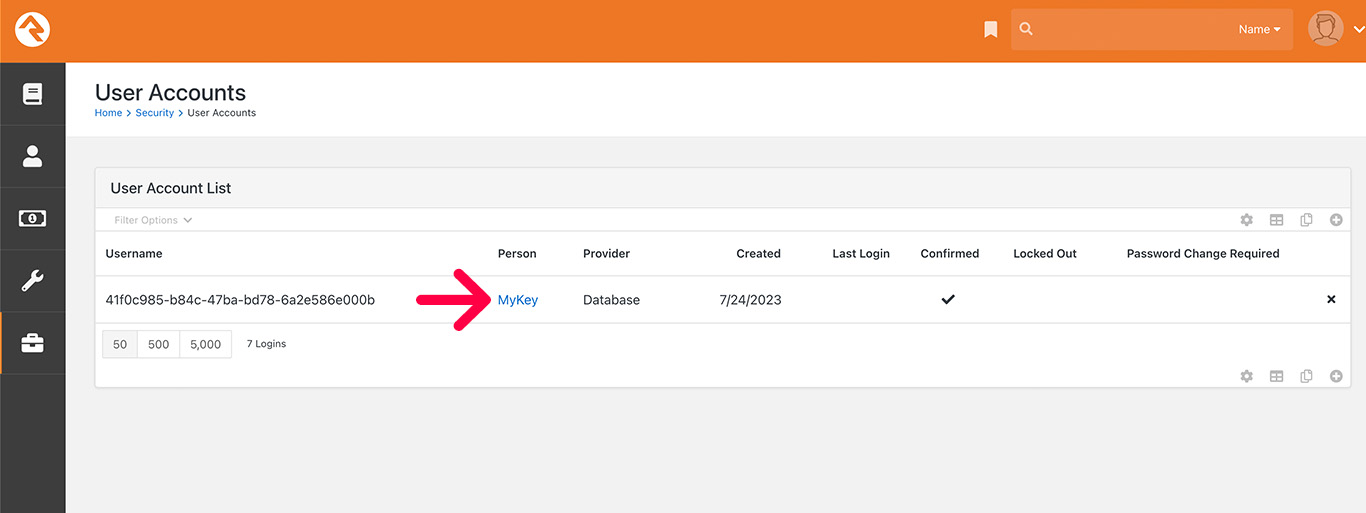Open the People sidebar icon

click(x=32, y=156)
